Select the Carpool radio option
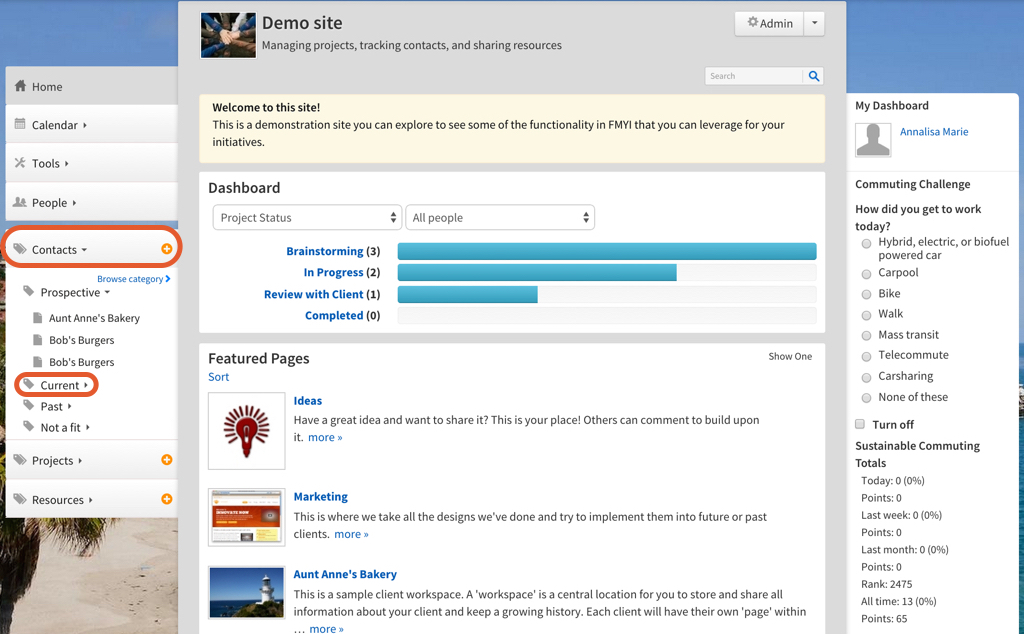Image resolution: width=1024 pixels, height=634 pixels. click(866, 274)
